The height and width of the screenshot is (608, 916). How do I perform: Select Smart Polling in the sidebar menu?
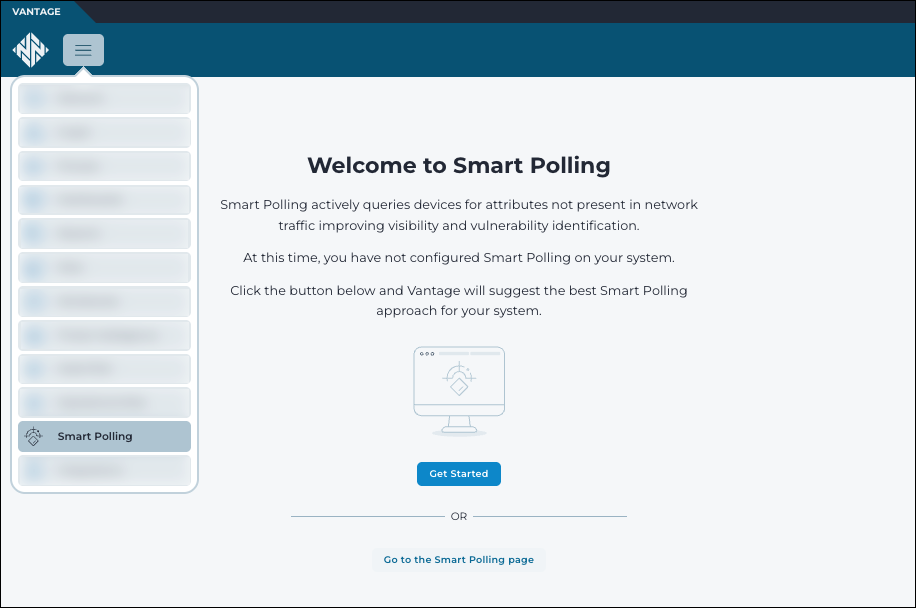104,436
